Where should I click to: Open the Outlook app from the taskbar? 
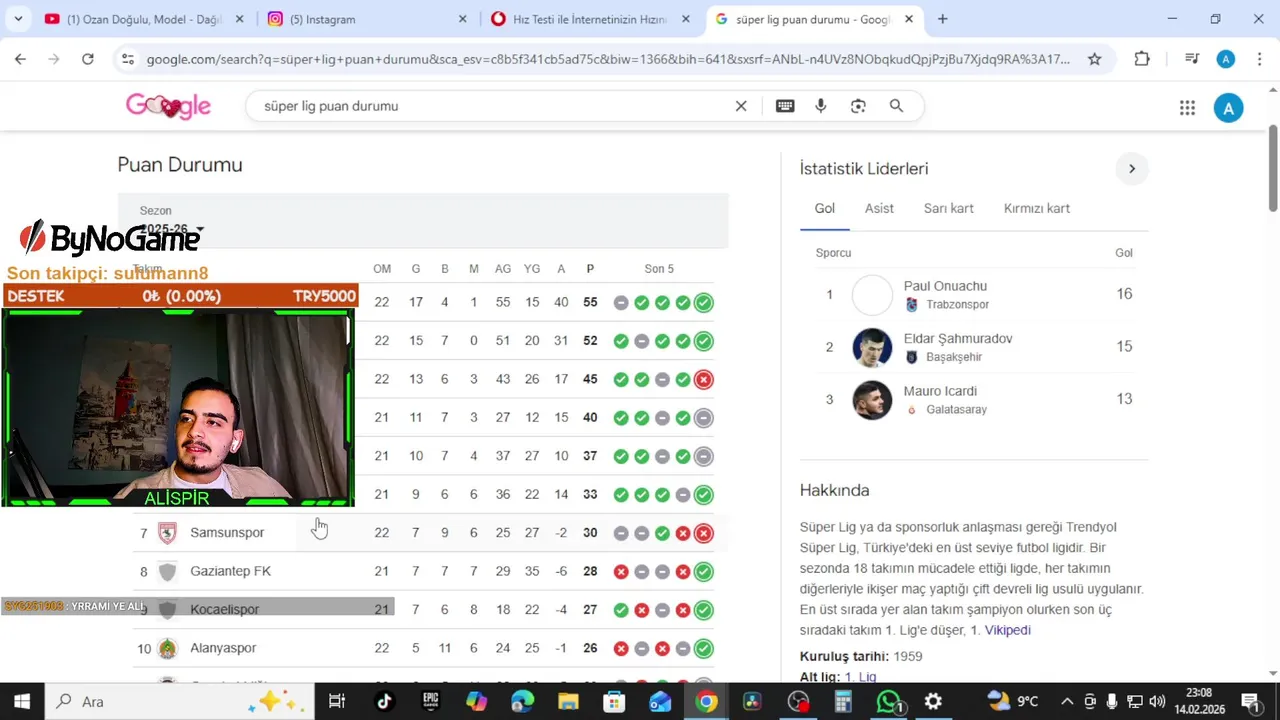[x=660, y=701]
